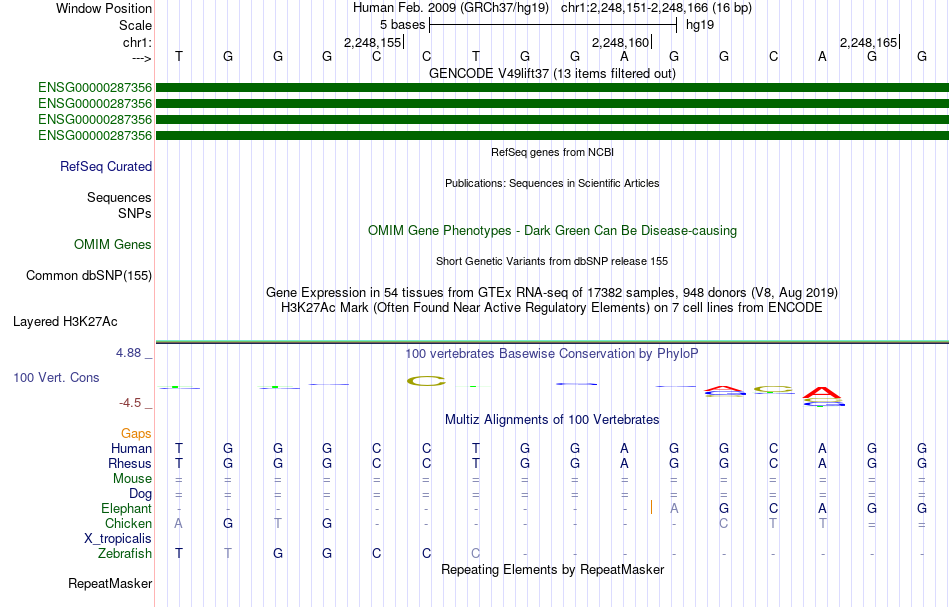Click the -4.5 PhyloP lower scale value
Viewport: 950px width, 607px height.
click(130, 403)
